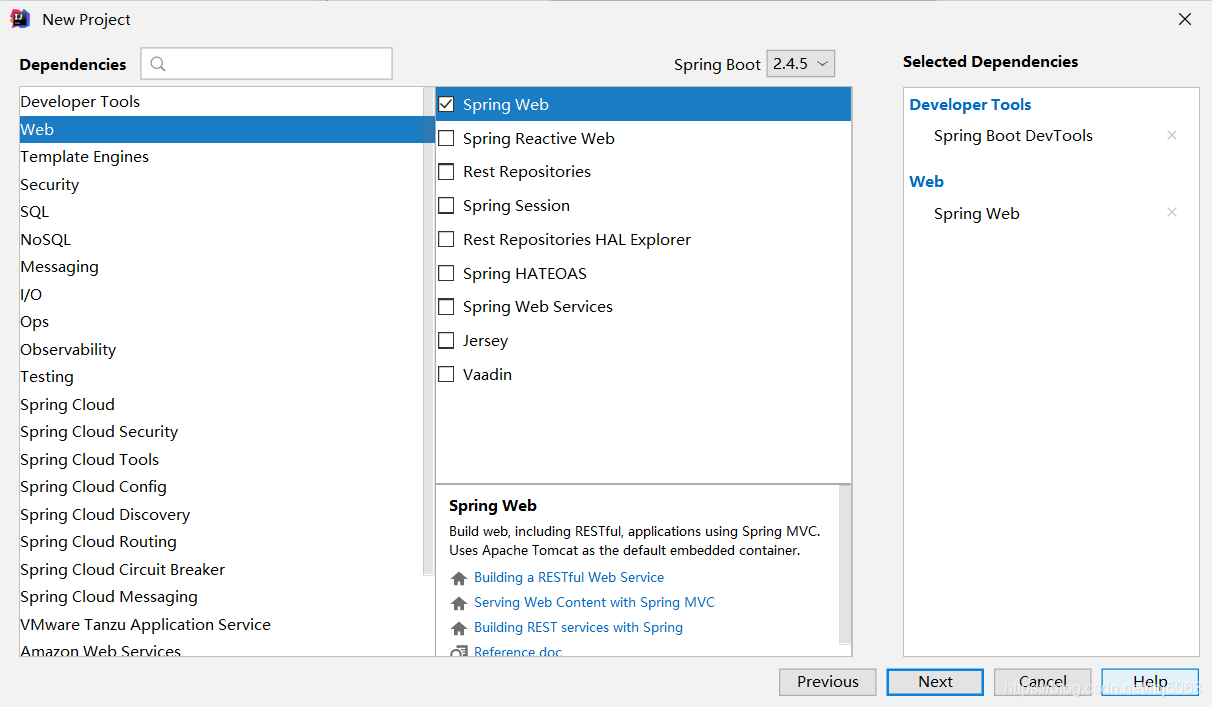This screenshot has height=707, width=1212.
Task: Click the Previous button
Action: [x=828, y=682]
